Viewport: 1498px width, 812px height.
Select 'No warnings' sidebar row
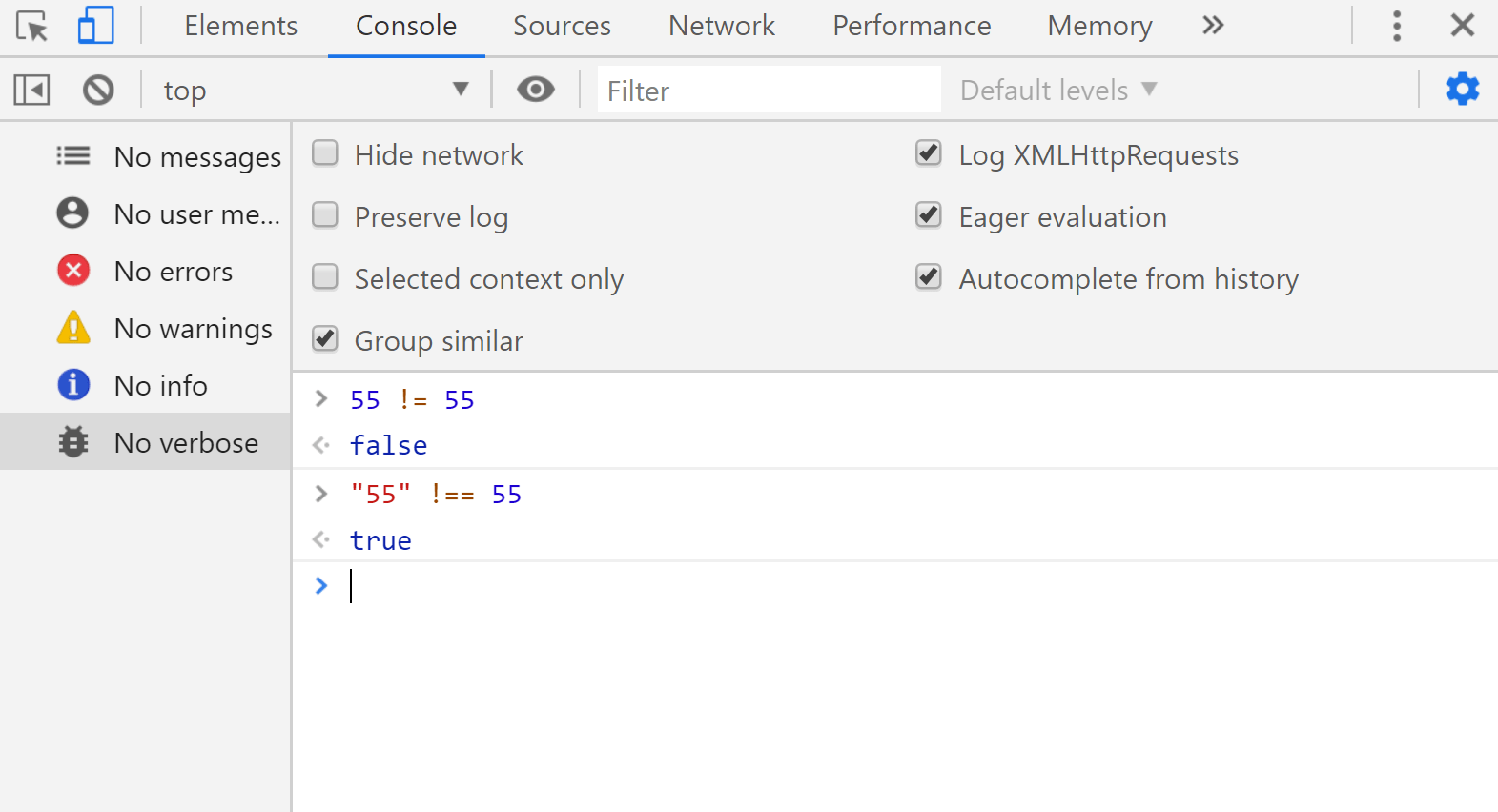pyautogui.click(x=145, y=328)
